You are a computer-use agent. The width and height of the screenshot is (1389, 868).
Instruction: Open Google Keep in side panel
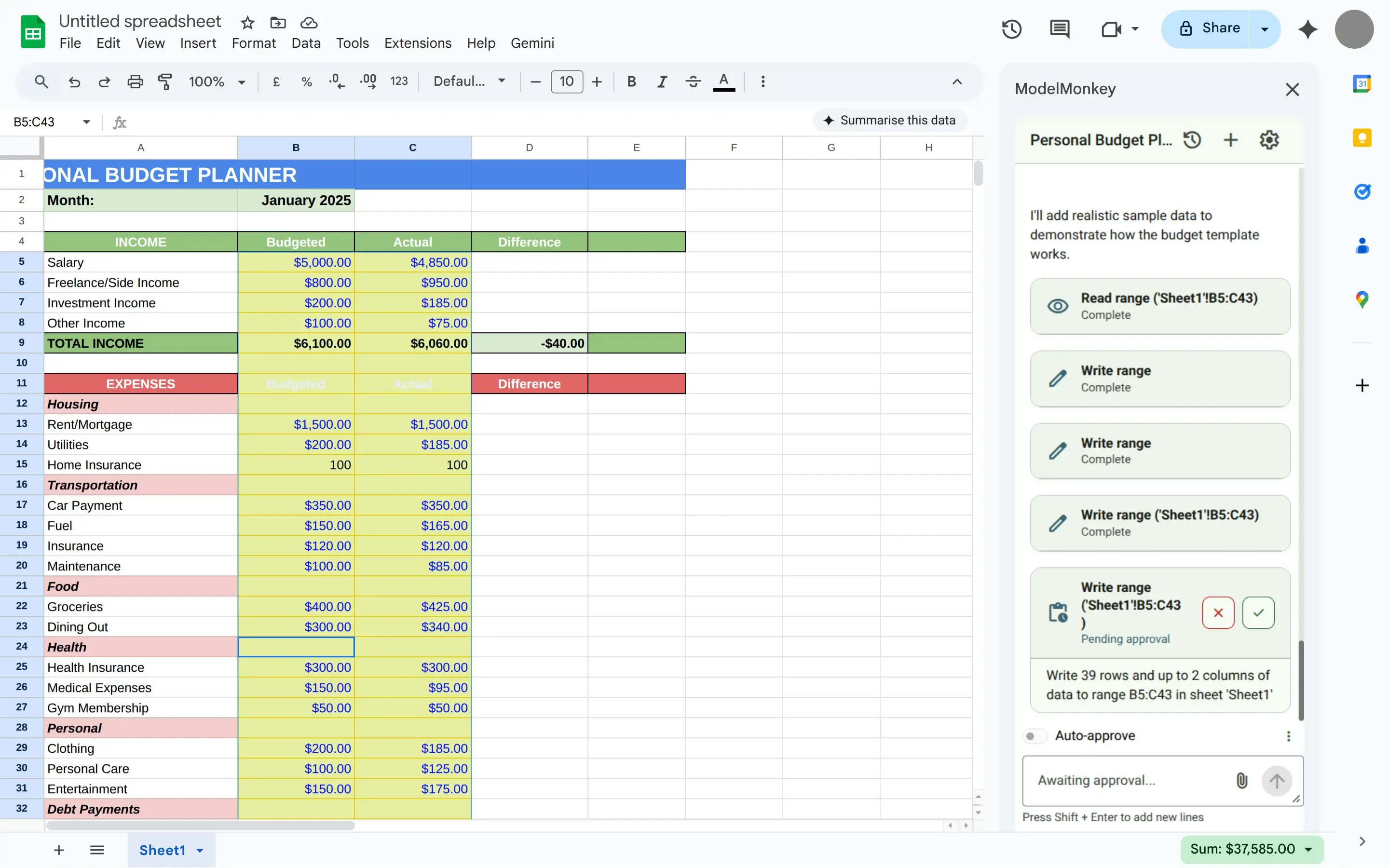click(x=1362, y=138)
